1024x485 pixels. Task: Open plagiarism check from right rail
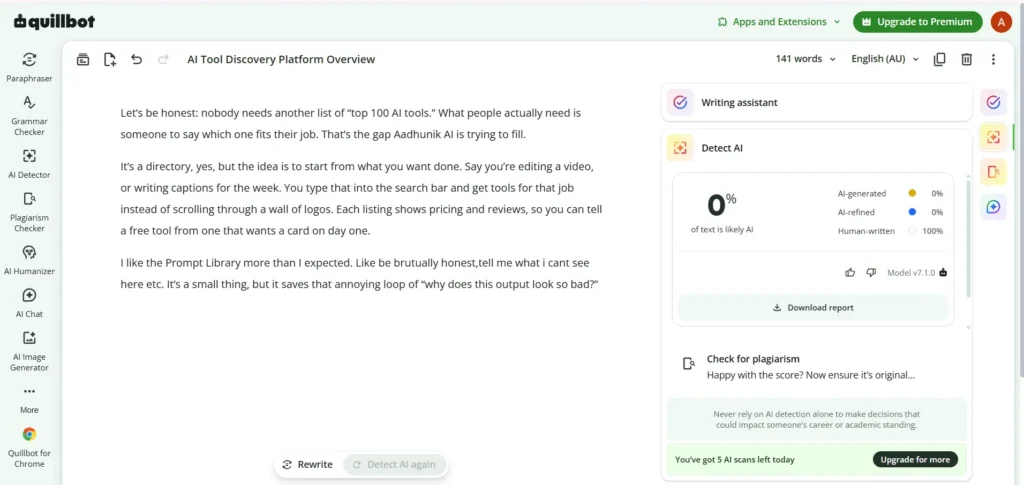[x=993, y=172]
